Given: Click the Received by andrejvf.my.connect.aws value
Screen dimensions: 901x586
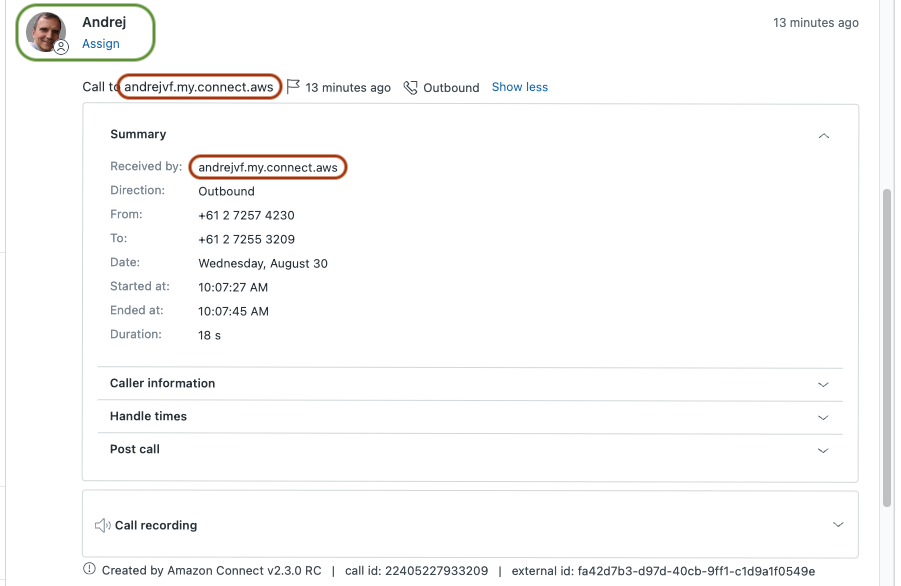Looking at the screenshot, I should pos(268,167).
